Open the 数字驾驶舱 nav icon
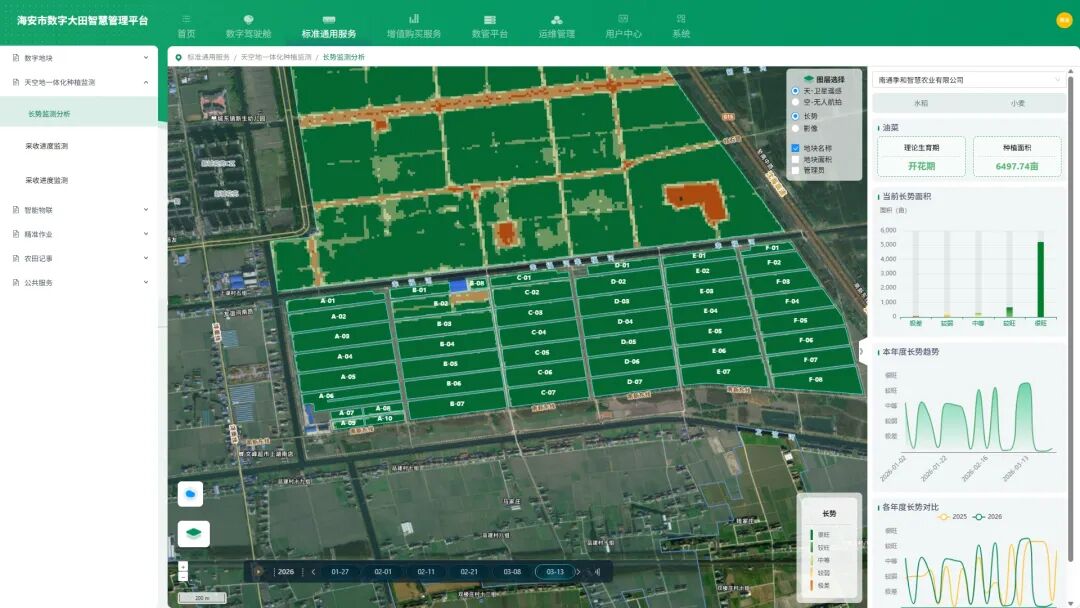Image resolution: width=1080 pixels, height=608 pixels. coord(248,19)
